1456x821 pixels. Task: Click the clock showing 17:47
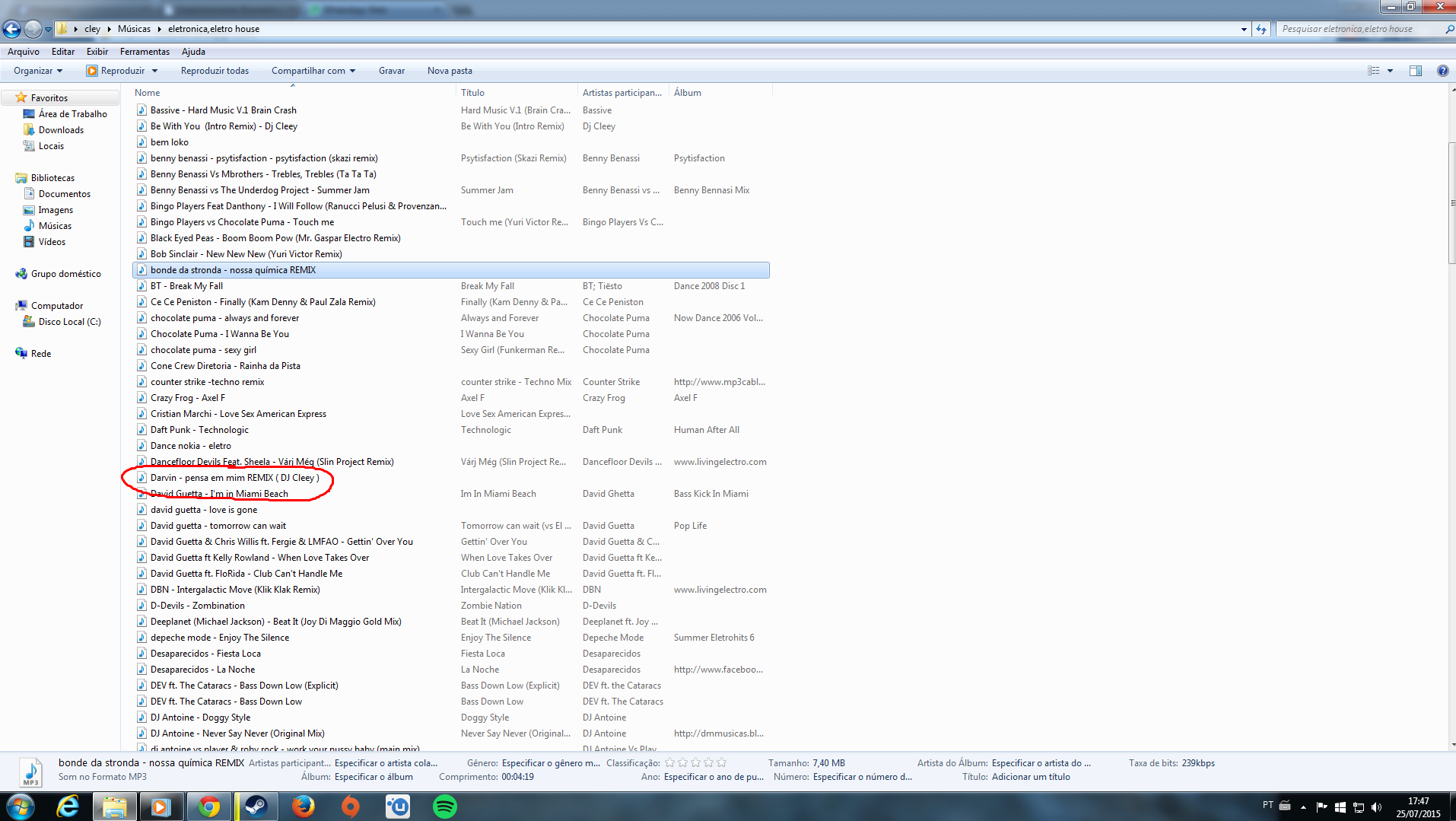1418,801
